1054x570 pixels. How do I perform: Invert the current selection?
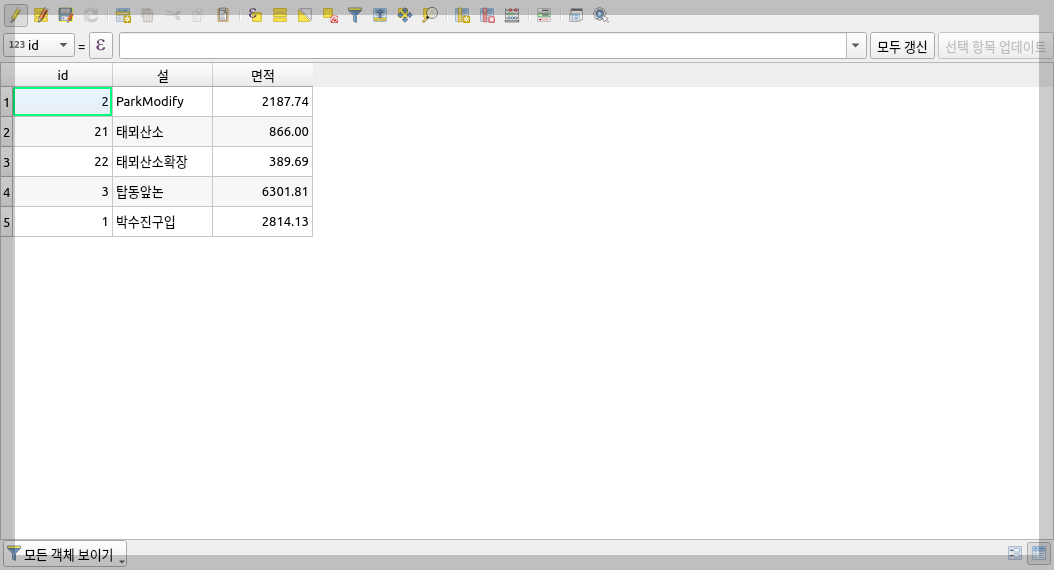(305, 15)
